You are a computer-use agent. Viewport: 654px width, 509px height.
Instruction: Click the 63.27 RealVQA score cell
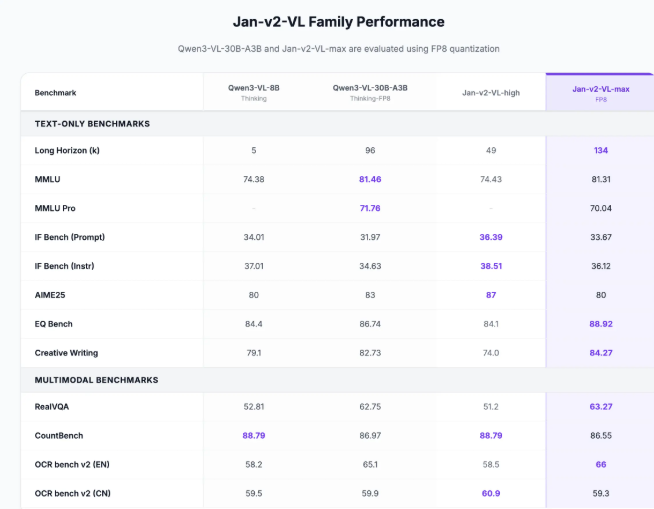600,407
